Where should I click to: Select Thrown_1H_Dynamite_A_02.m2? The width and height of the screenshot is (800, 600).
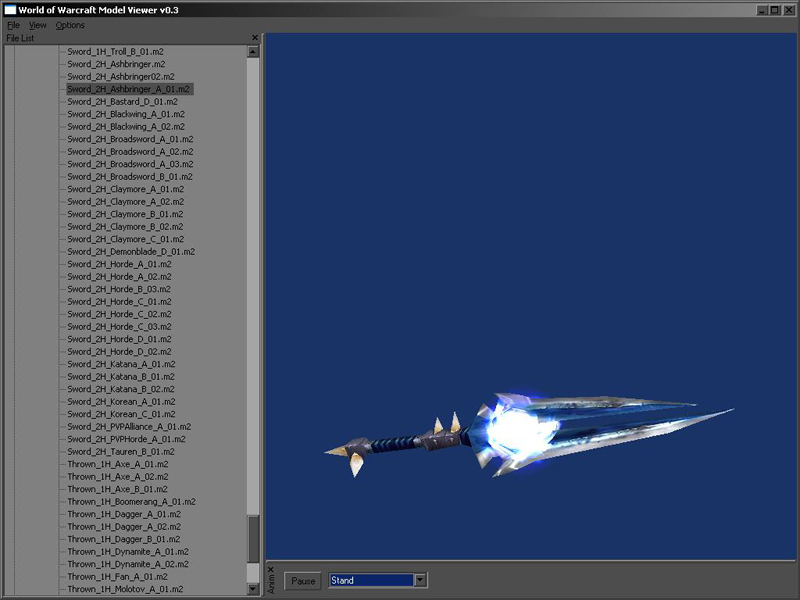[128, 564]
